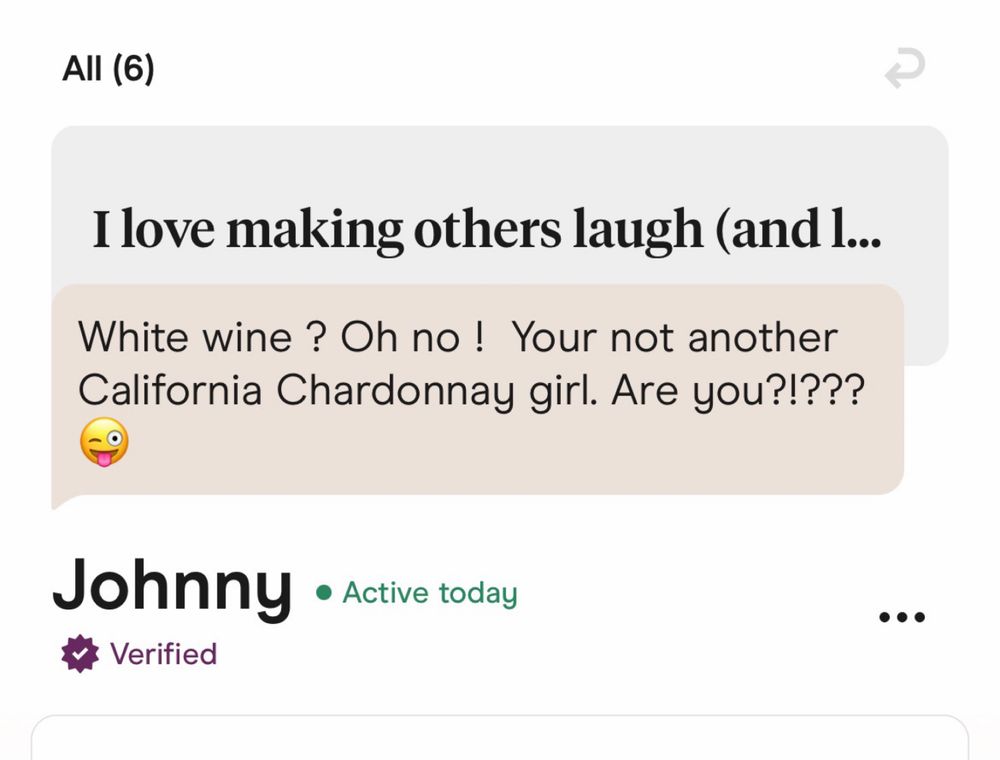Click the Active today status label

point(430,594)
